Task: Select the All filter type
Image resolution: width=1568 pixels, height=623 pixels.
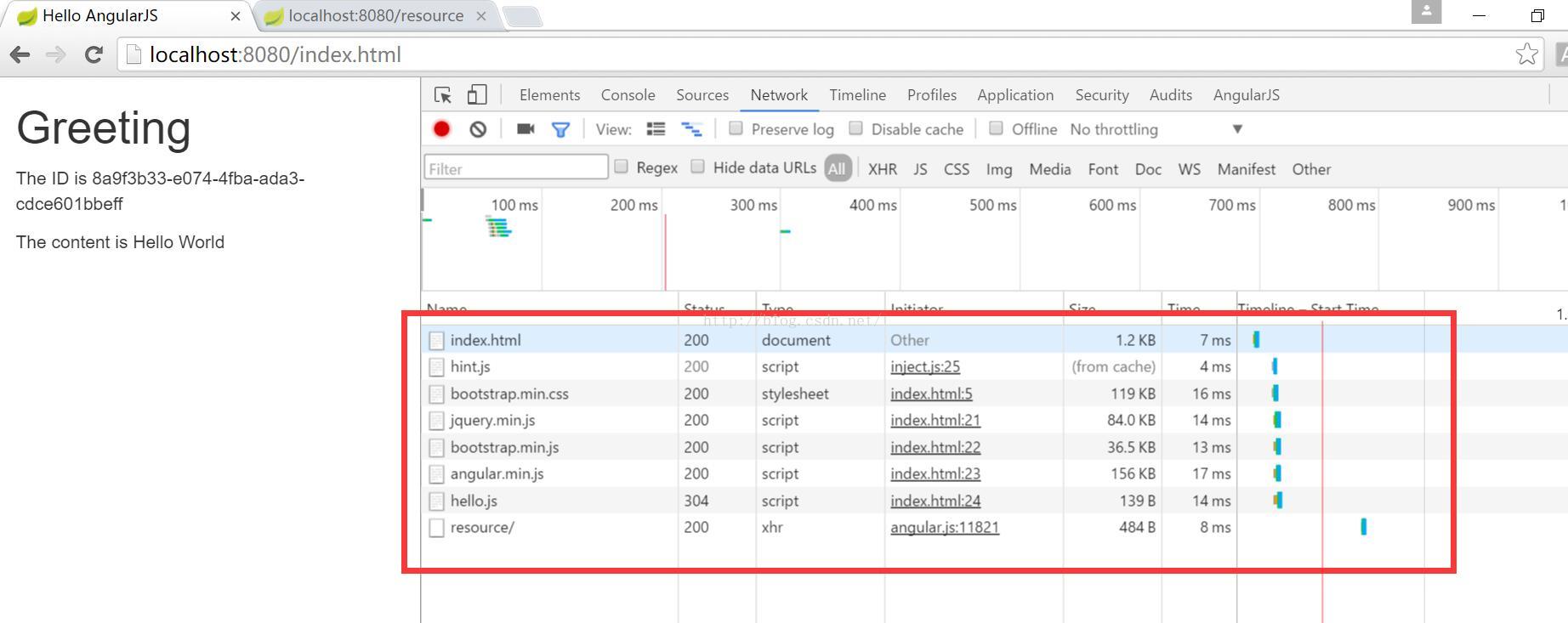Action: click(x=837, y=168)
